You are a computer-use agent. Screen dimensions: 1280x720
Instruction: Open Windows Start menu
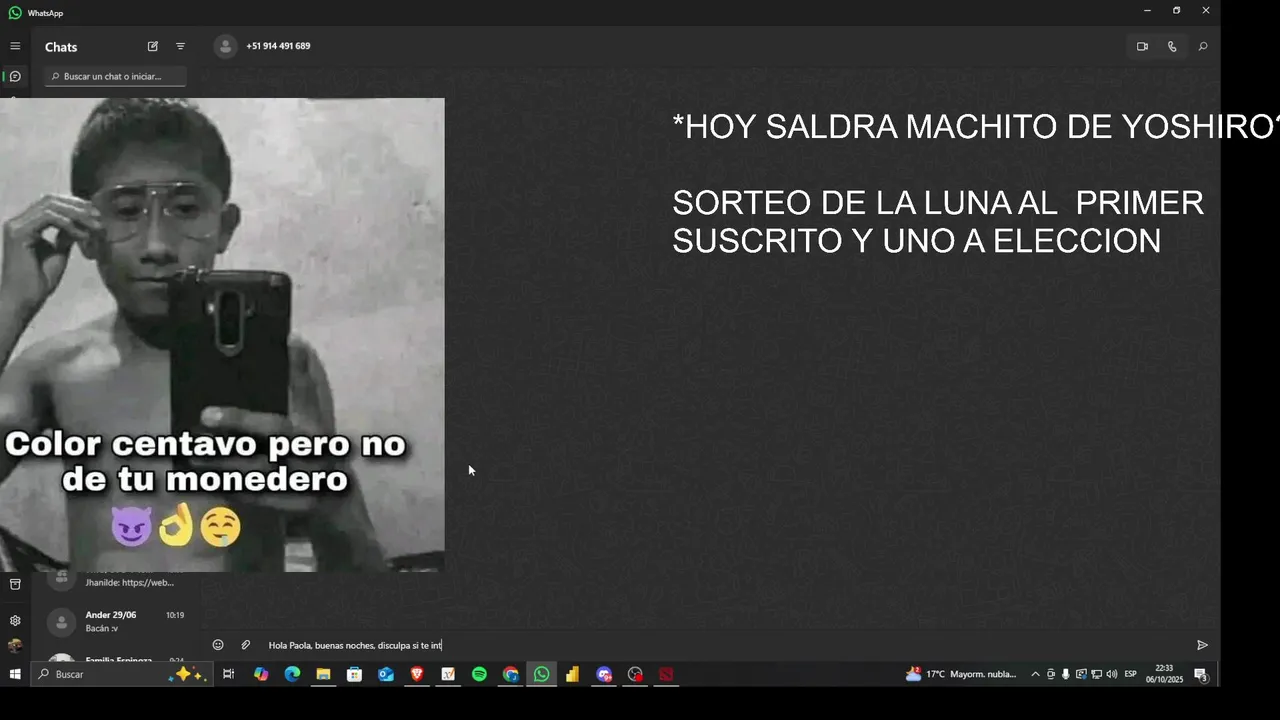(15, 674)
